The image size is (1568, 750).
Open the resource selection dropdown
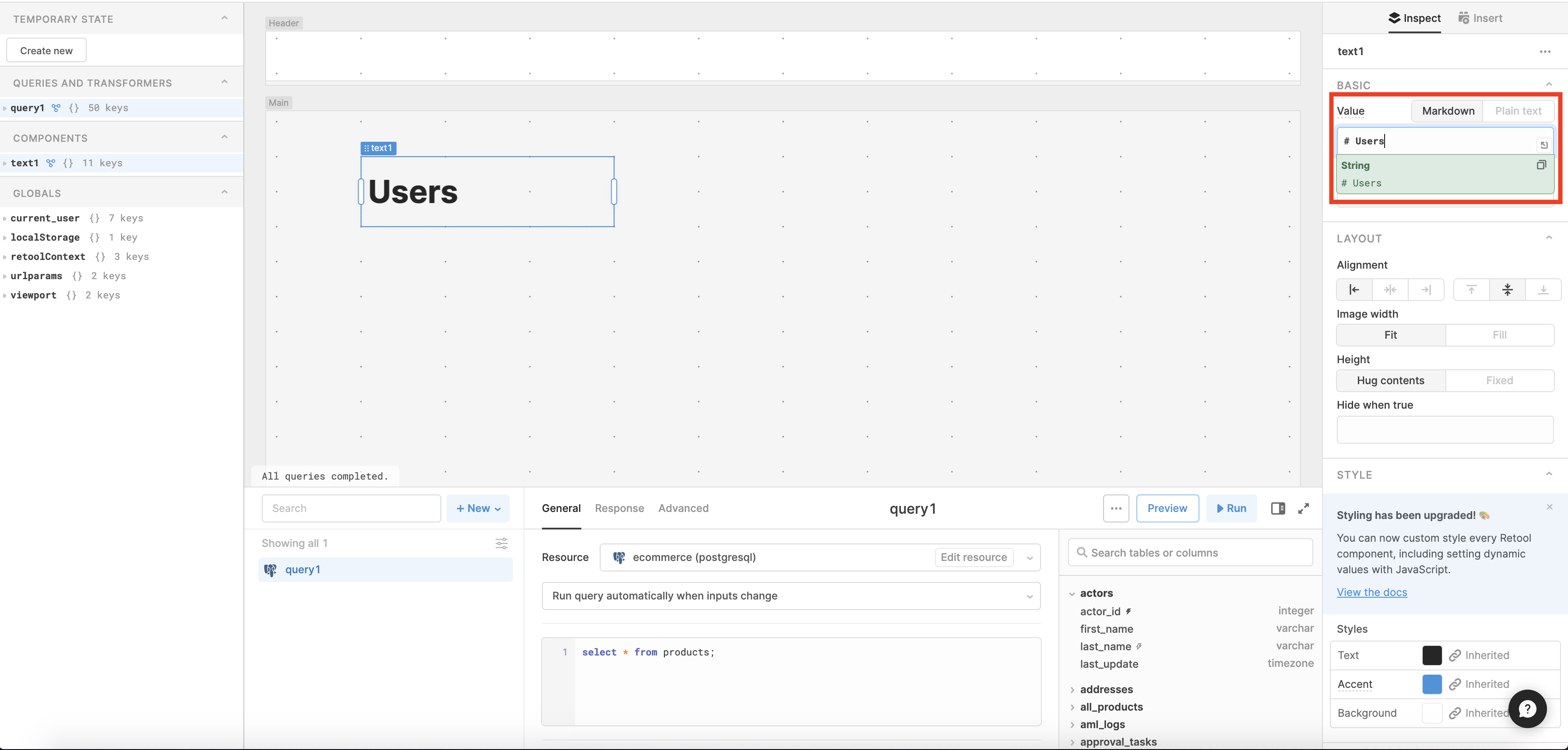(1029, 558)
